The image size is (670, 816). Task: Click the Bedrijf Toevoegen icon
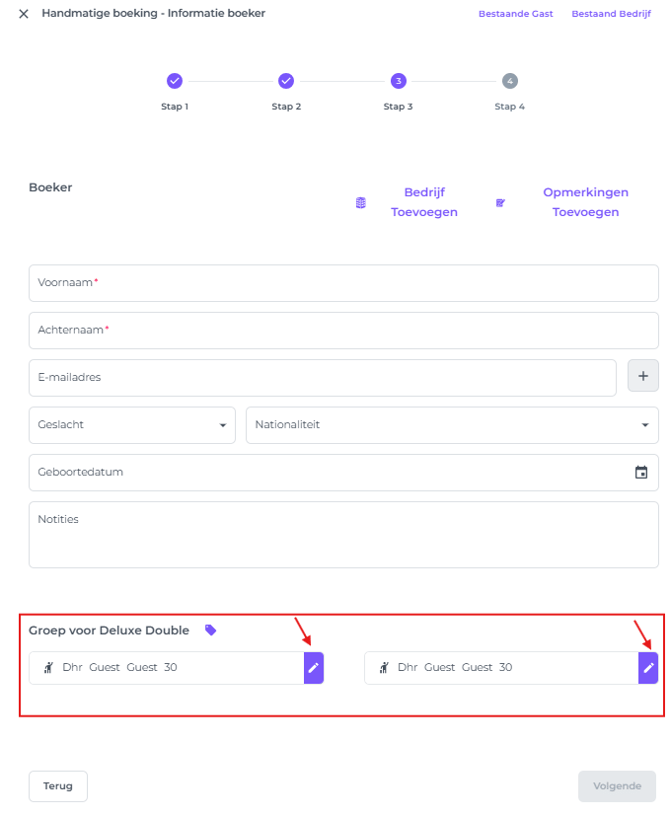coord(361,203)
